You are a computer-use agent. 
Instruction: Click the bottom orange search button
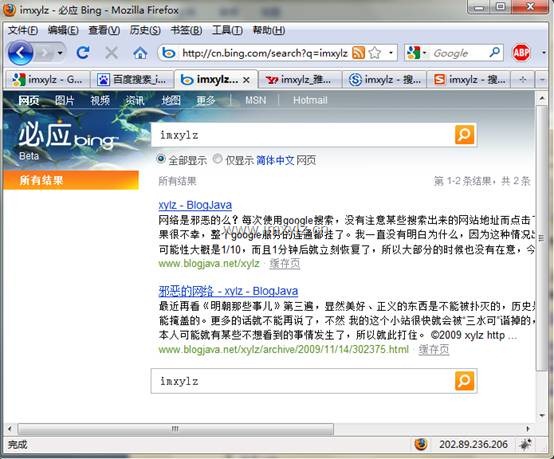point(464,381)
